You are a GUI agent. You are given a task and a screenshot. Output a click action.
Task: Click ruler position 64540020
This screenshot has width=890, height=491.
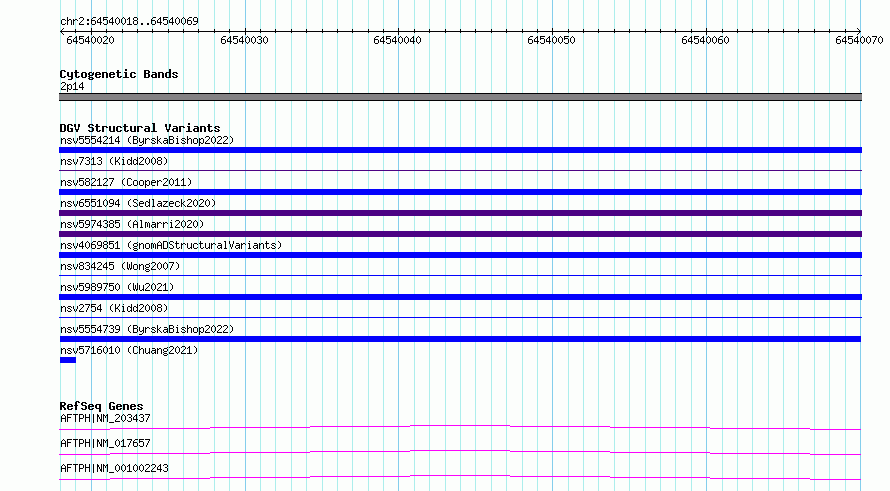click(90, 40)
